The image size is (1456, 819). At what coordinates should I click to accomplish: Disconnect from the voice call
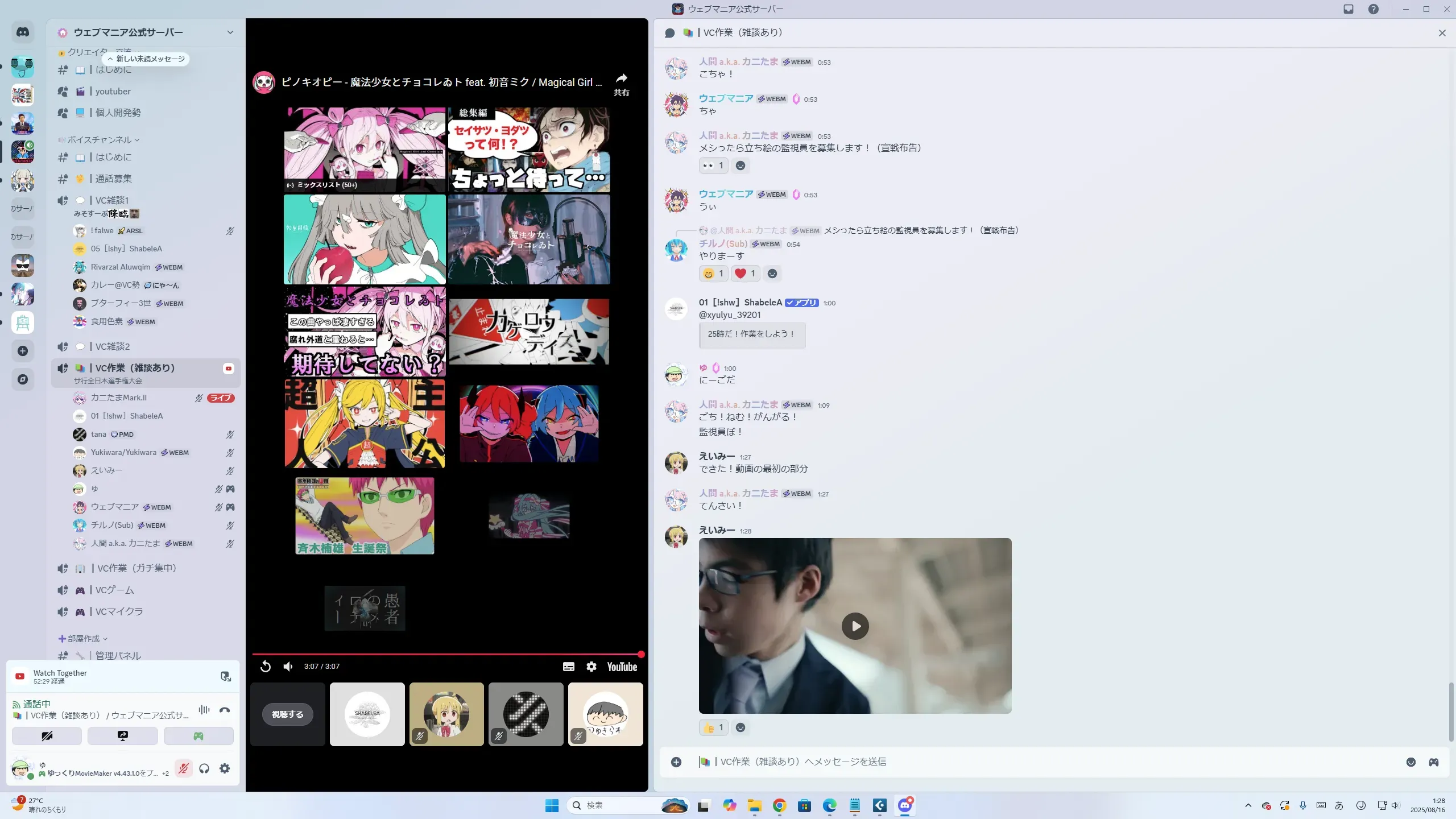[225, 710]
